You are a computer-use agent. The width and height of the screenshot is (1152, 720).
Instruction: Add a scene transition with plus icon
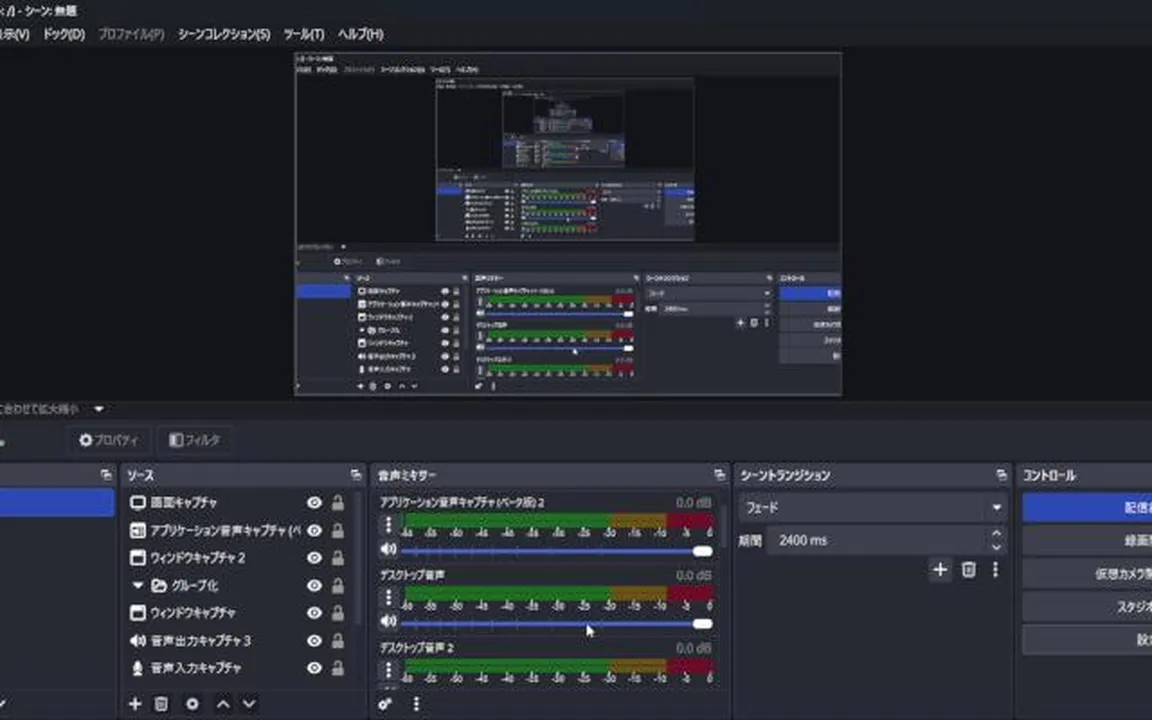940,569
